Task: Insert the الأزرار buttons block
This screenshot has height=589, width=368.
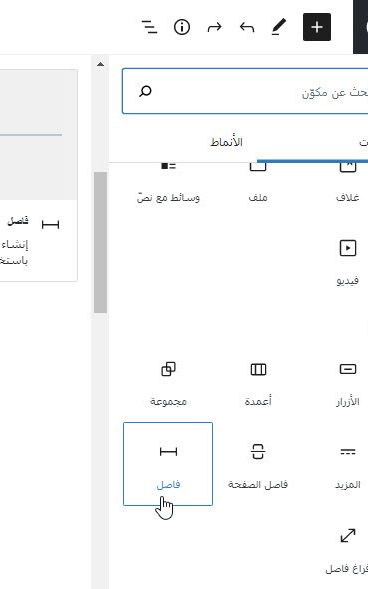Action: (x=348, y=381)
